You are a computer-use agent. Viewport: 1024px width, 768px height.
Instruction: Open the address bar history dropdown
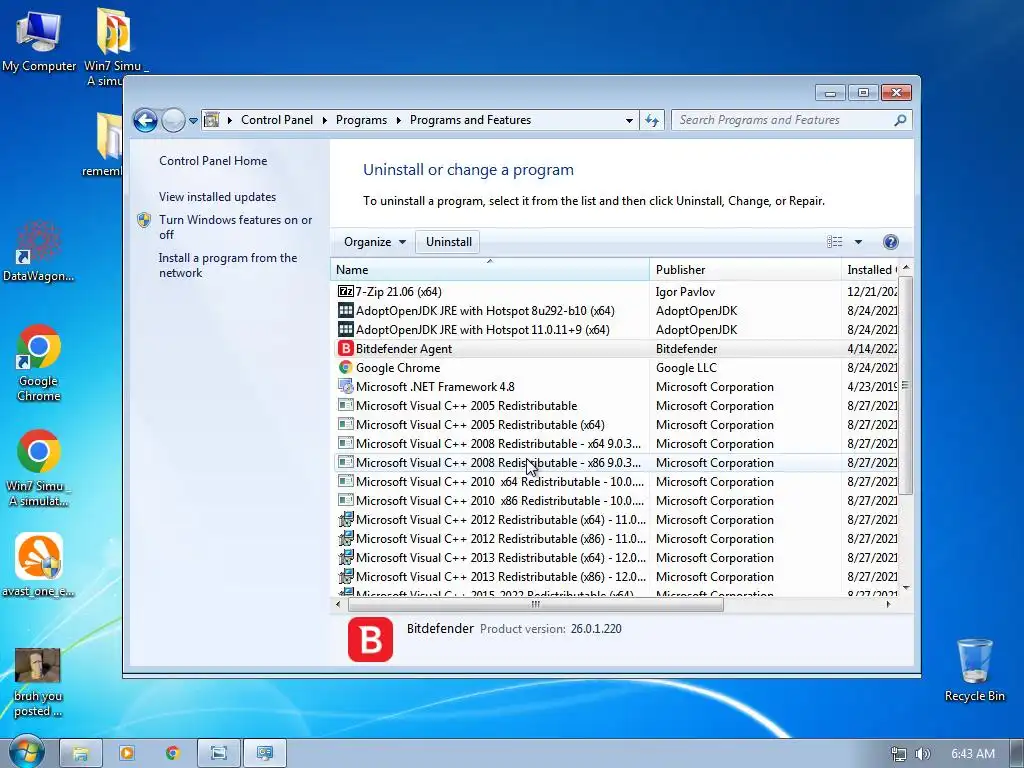pos(629,120)
